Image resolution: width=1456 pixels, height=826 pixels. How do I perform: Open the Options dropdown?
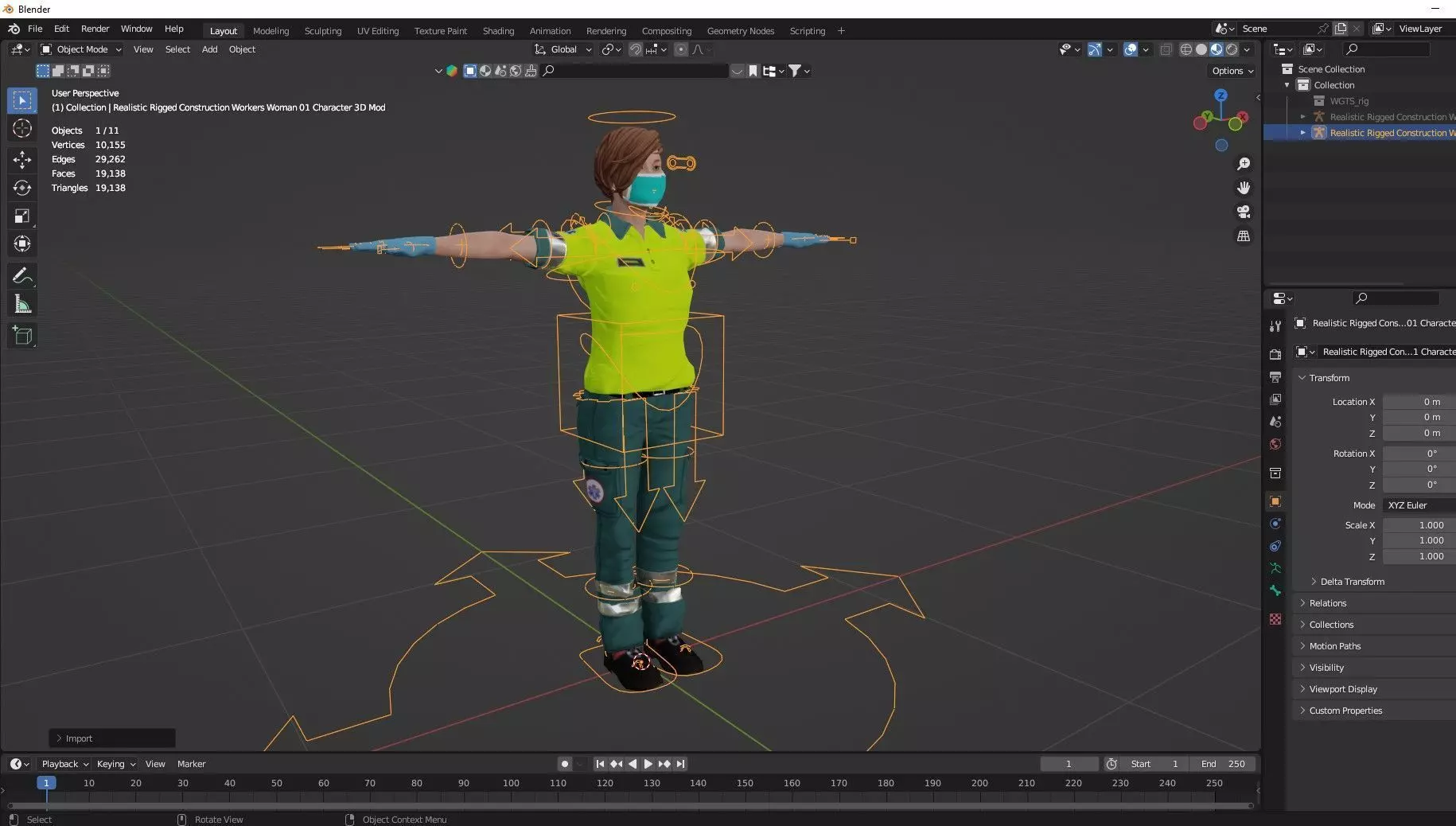tap(1232, 71)
